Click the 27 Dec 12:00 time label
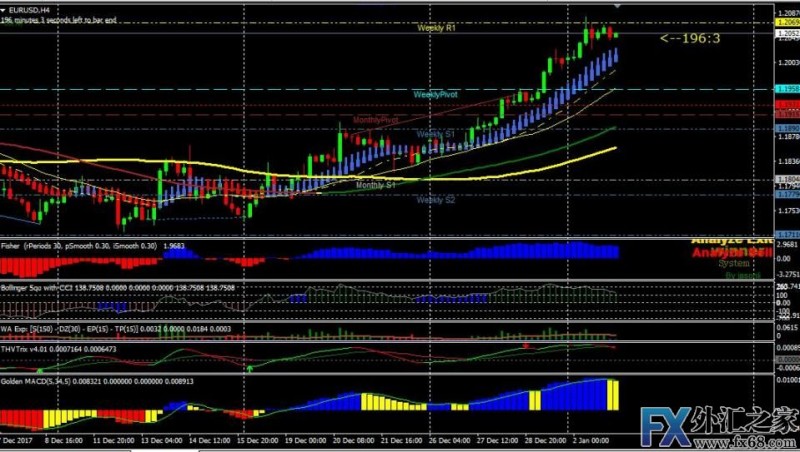Screen dimensions: 800x452 [x=497, y=441]
